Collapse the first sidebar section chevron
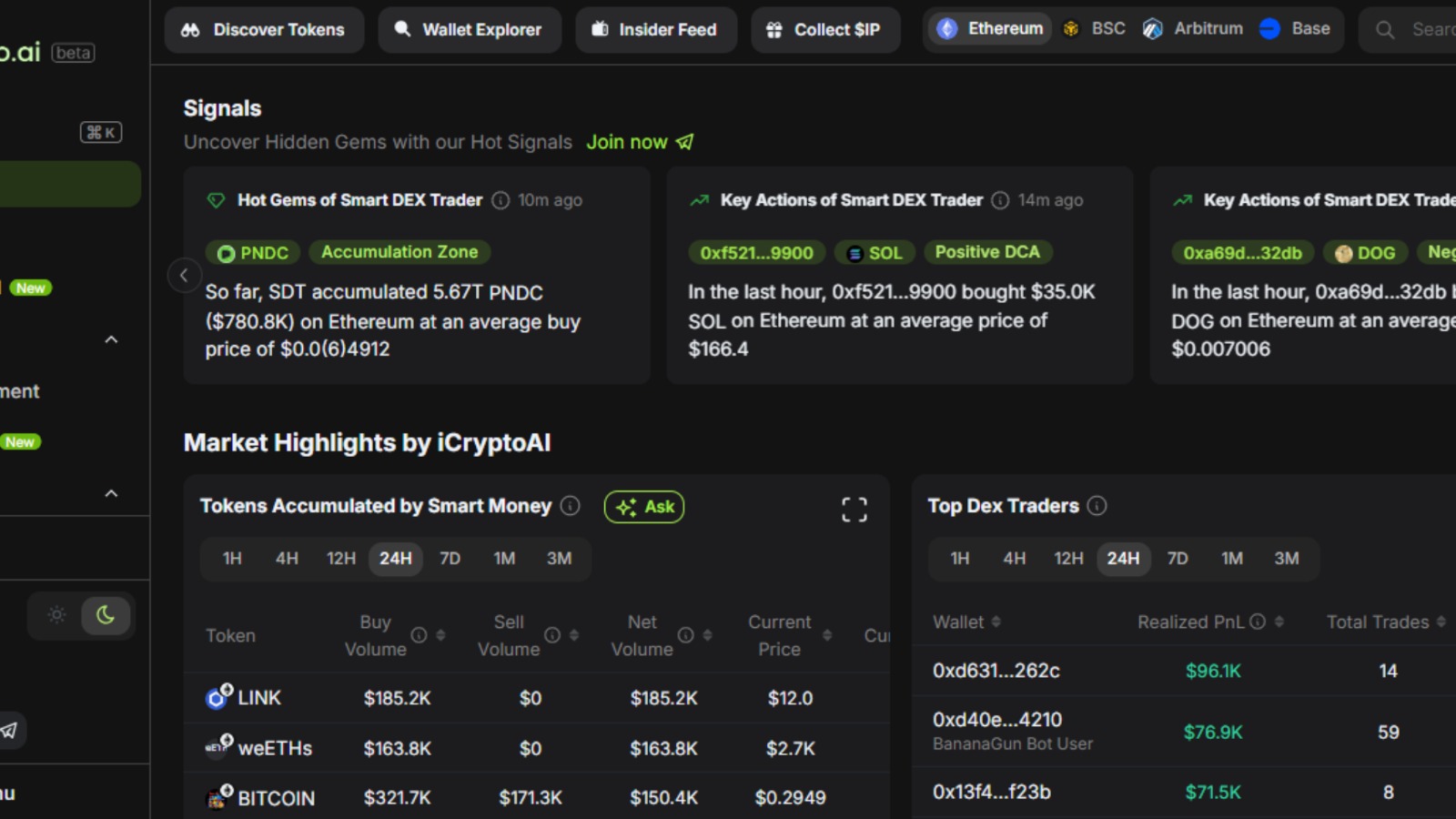1456x819 pixels. pos(111,339)
